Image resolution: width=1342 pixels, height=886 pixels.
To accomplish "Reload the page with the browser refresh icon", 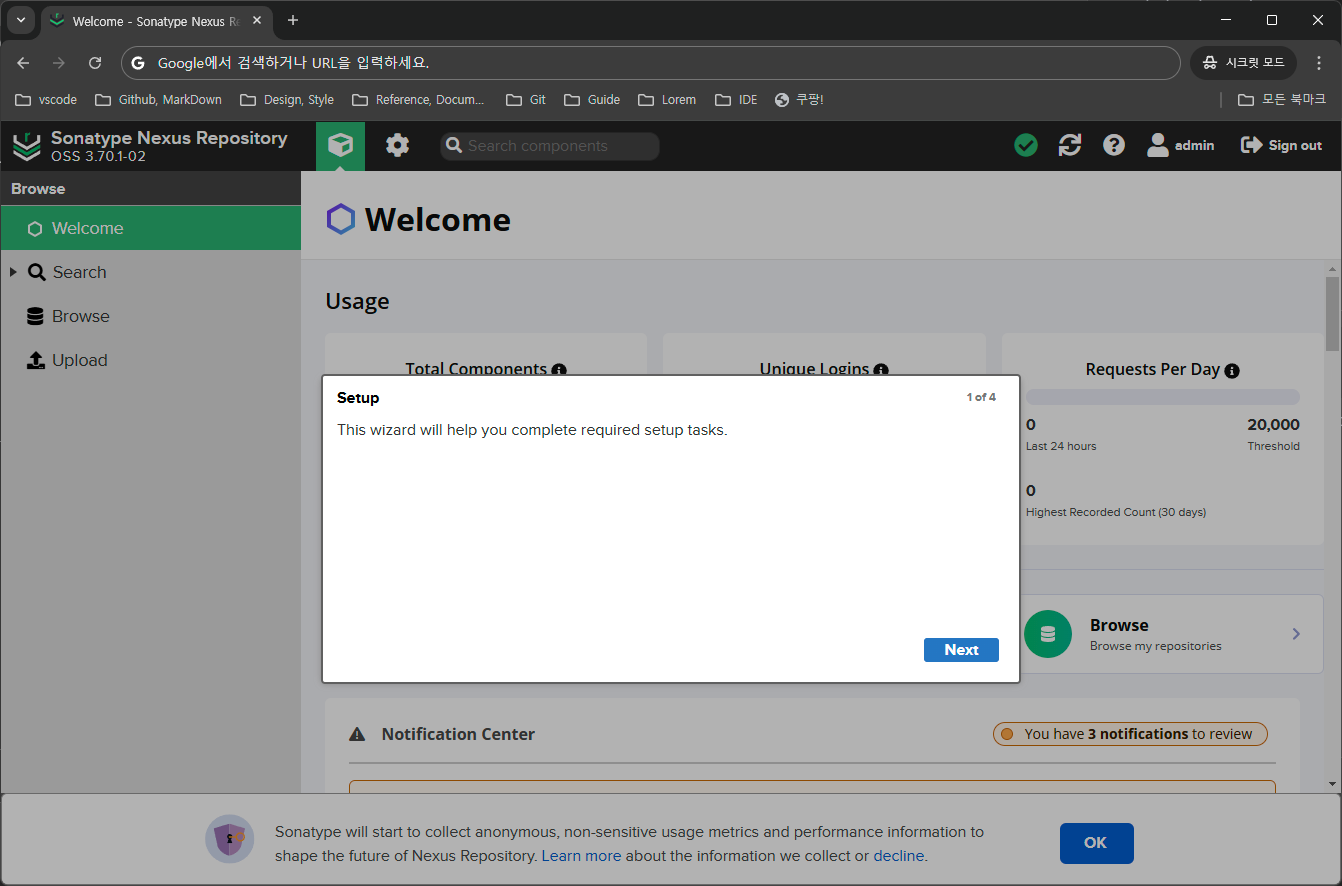I will coord(95,63).
